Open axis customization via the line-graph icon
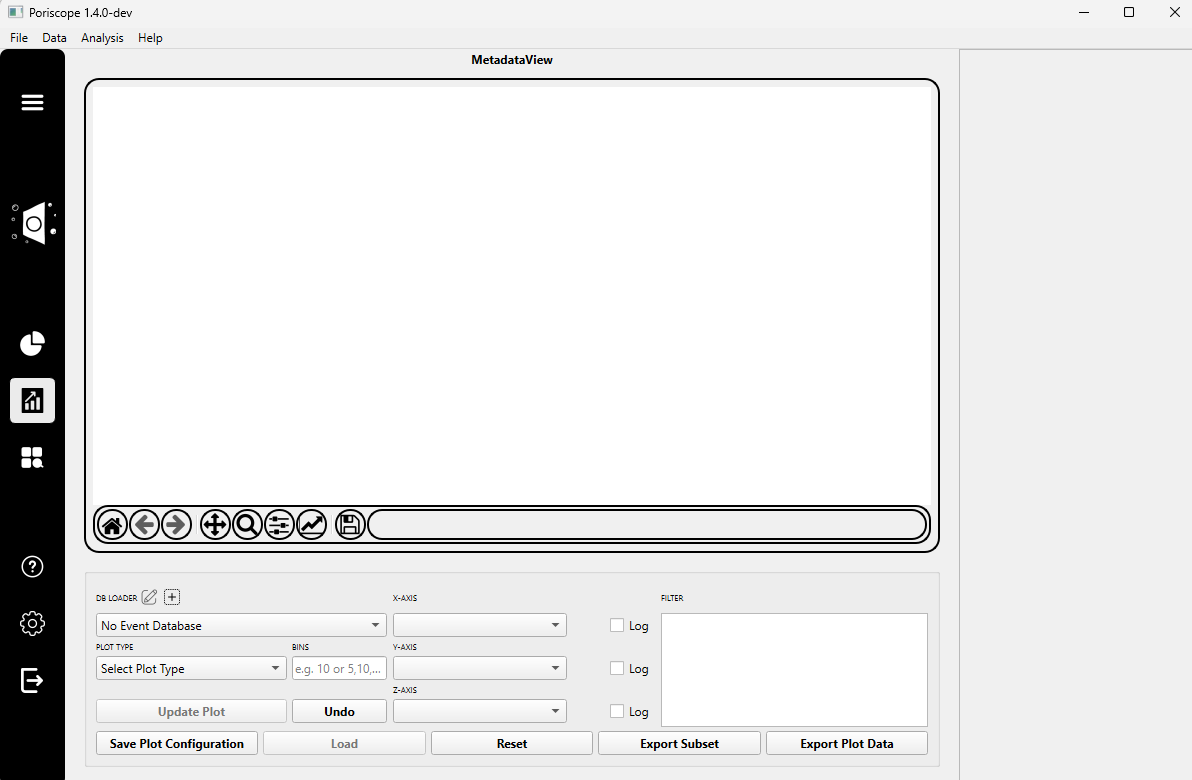 311,524
